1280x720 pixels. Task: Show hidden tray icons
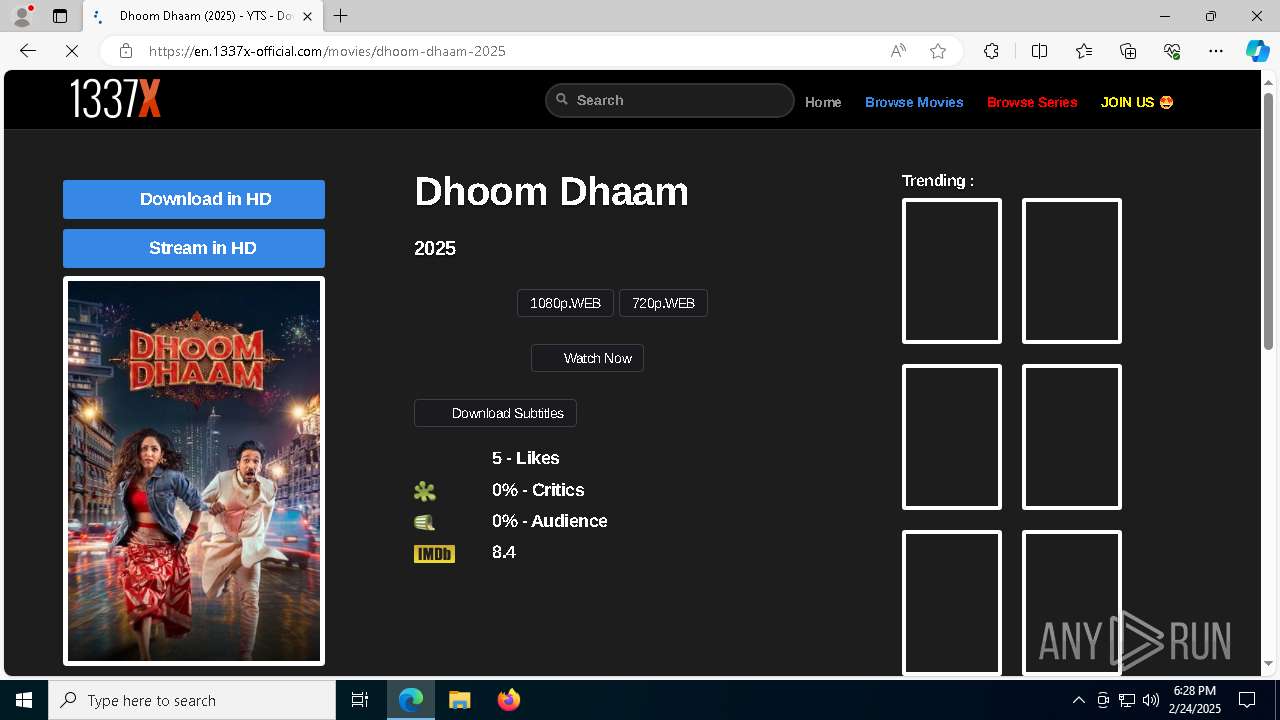pyautogui.click(x=1078, y=700)
